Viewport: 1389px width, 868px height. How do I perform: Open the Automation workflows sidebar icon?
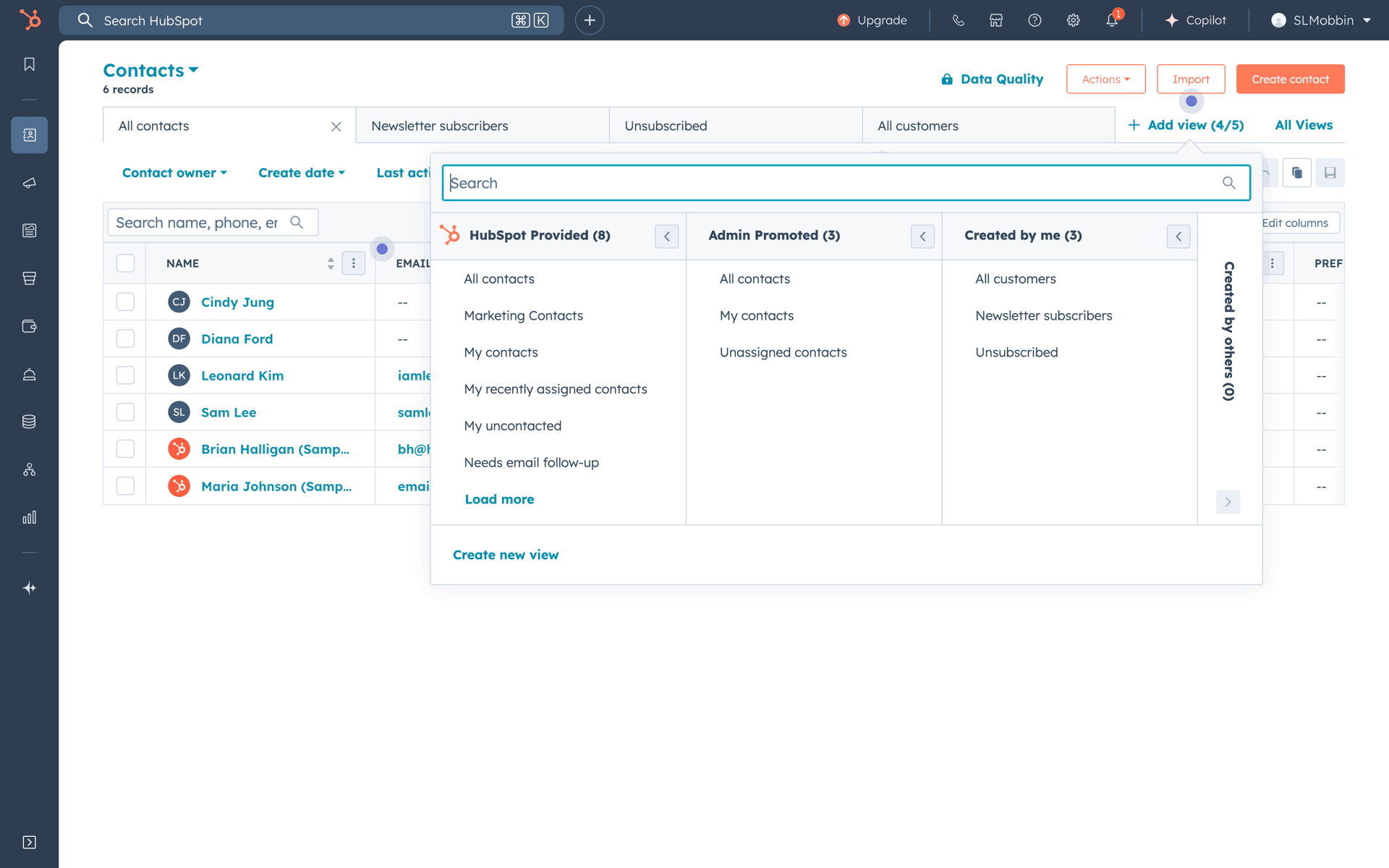(29, 469)
